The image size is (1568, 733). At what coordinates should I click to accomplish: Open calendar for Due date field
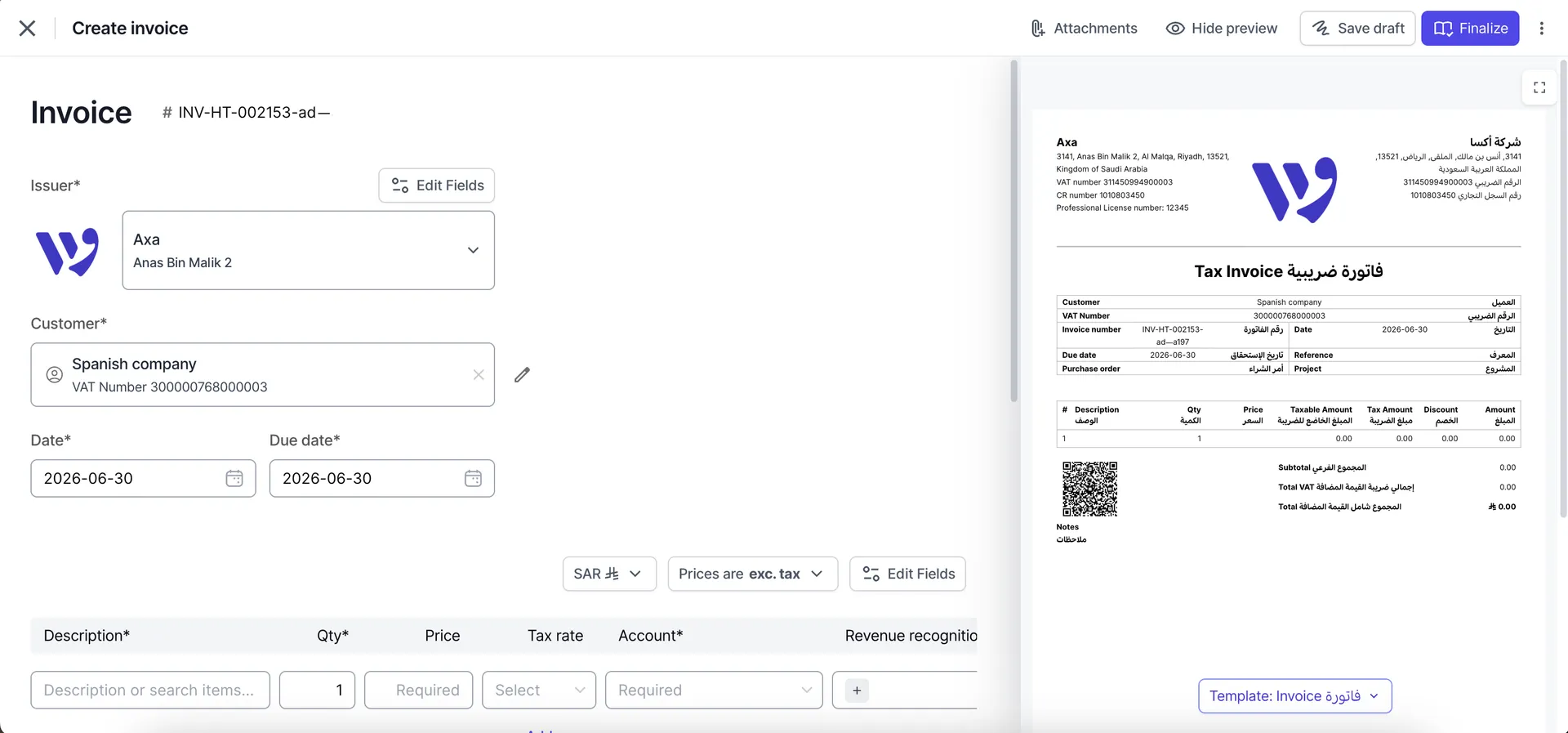pyautogui.click(x=473, y=479)
